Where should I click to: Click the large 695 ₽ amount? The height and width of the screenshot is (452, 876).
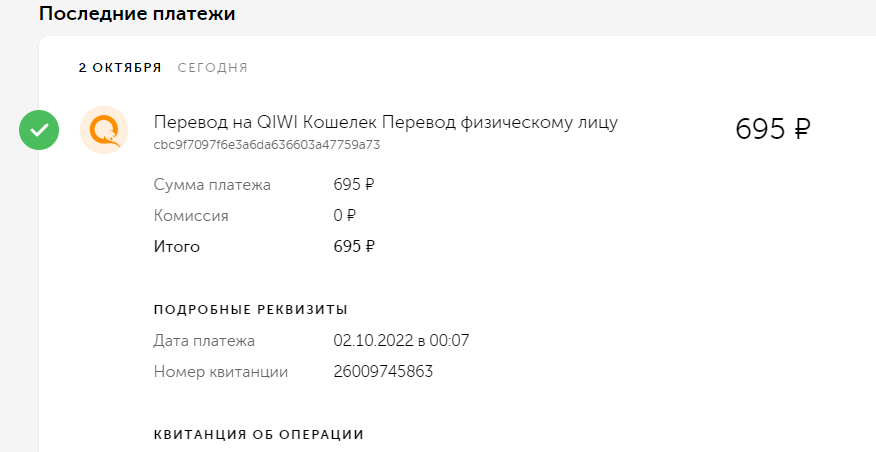[x=772, y=129]
